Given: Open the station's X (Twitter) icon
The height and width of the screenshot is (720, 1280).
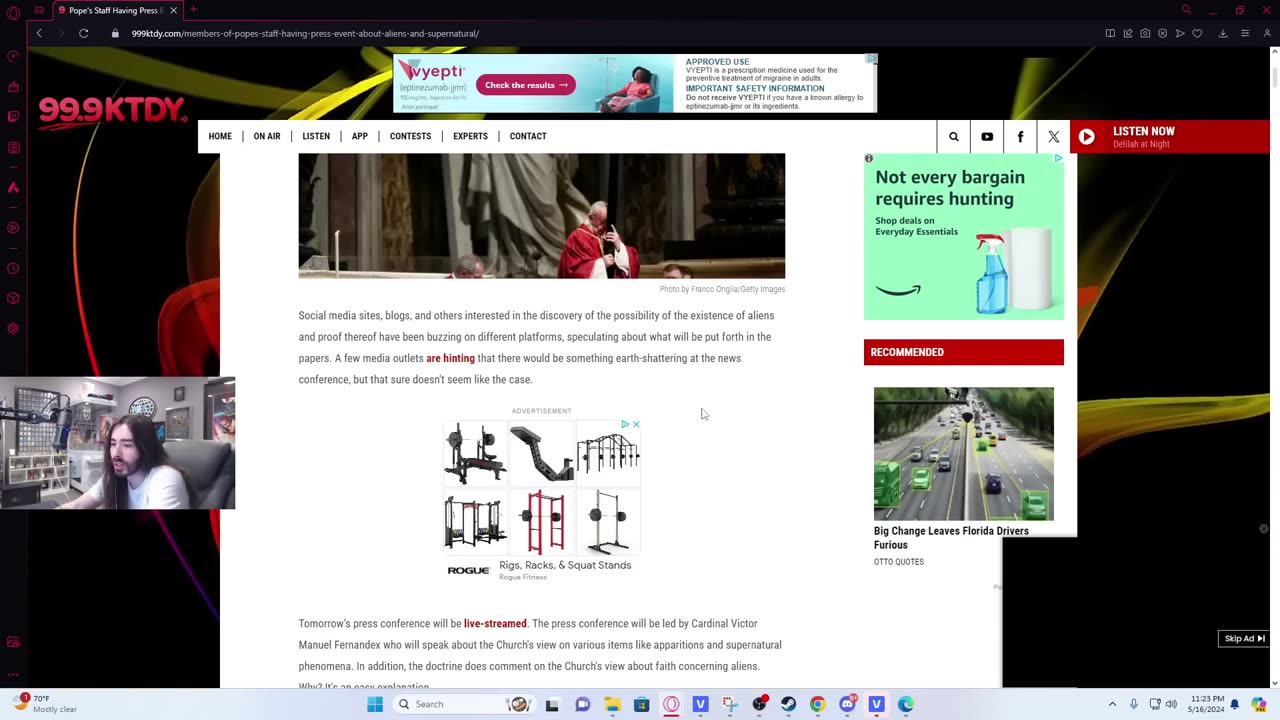Looking at the screenshot, I should pyautogui.click(x=1053, y=137).
